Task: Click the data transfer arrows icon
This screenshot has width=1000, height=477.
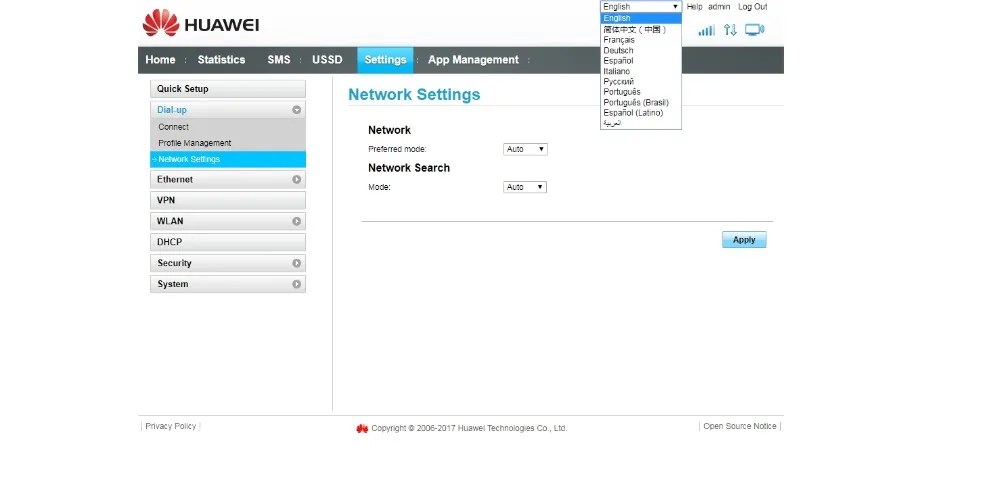Action: (730, 30)
